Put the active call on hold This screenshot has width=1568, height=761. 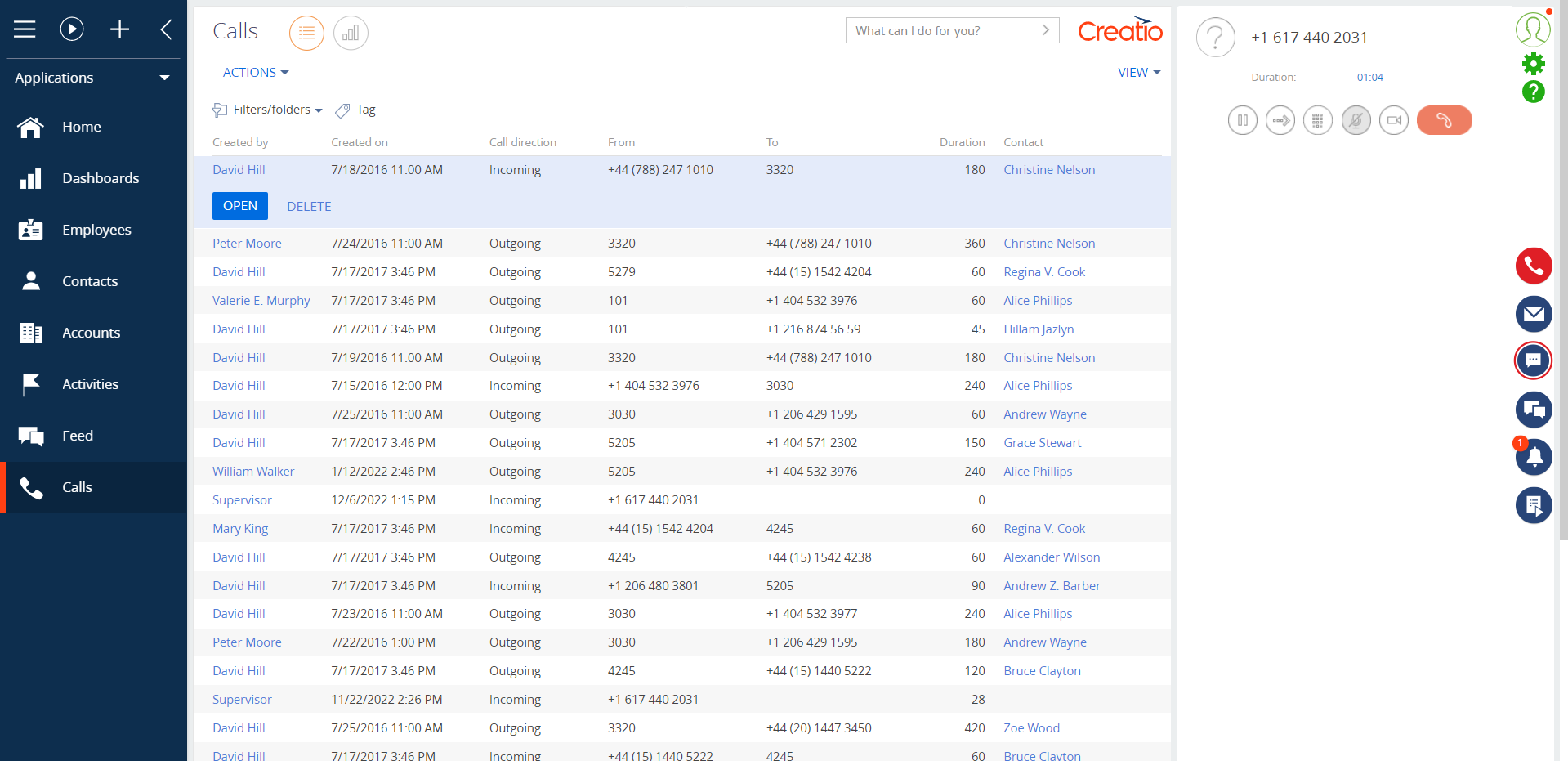tap(1242, 121)
